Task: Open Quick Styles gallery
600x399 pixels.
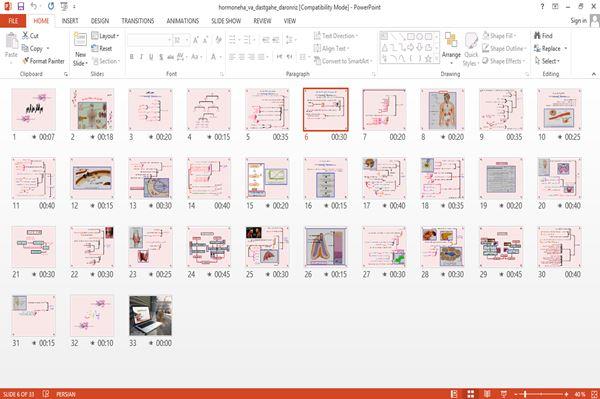Action: [471, 49]
